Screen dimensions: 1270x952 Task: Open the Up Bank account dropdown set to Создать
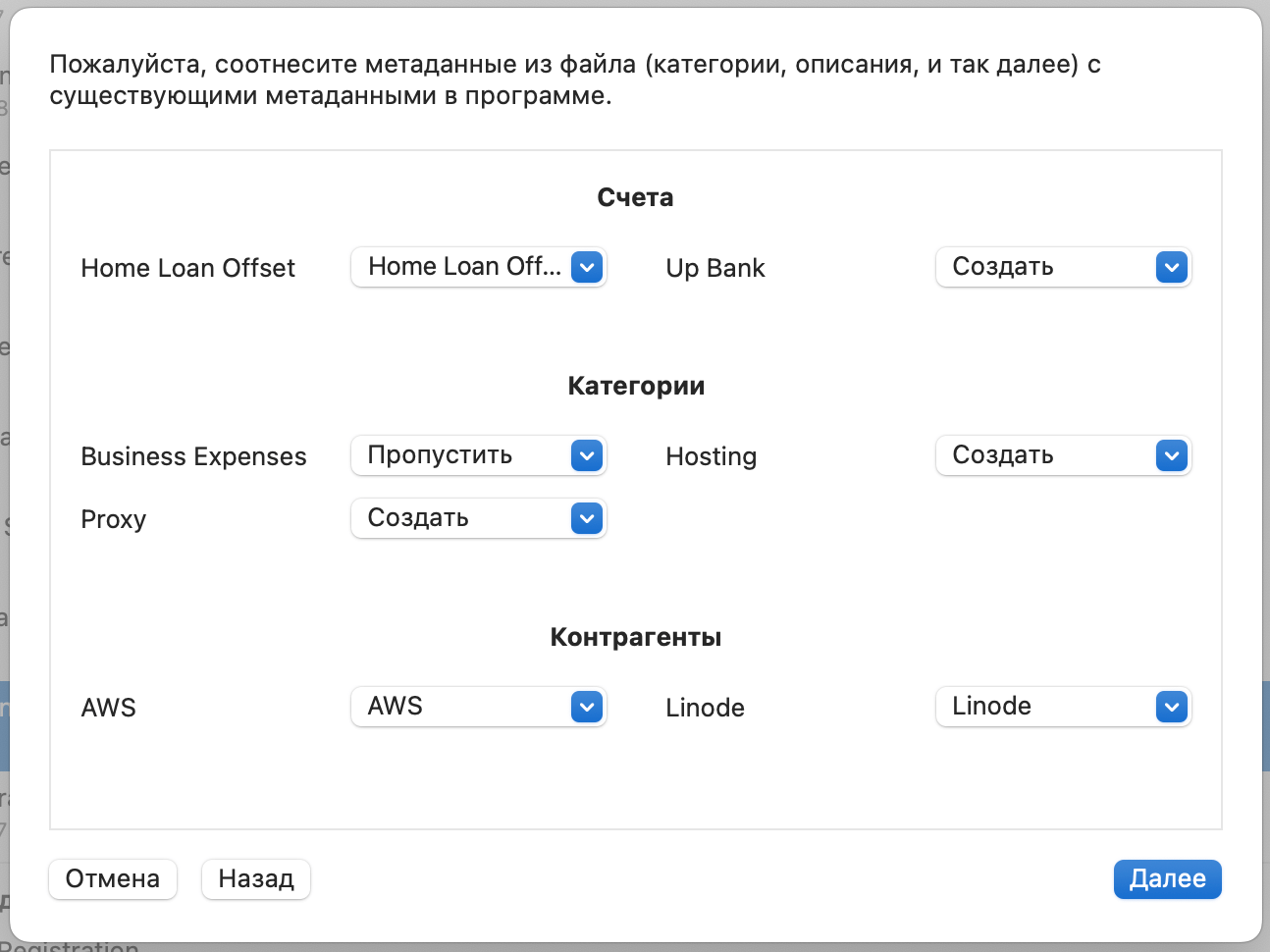pos(1064,267)
